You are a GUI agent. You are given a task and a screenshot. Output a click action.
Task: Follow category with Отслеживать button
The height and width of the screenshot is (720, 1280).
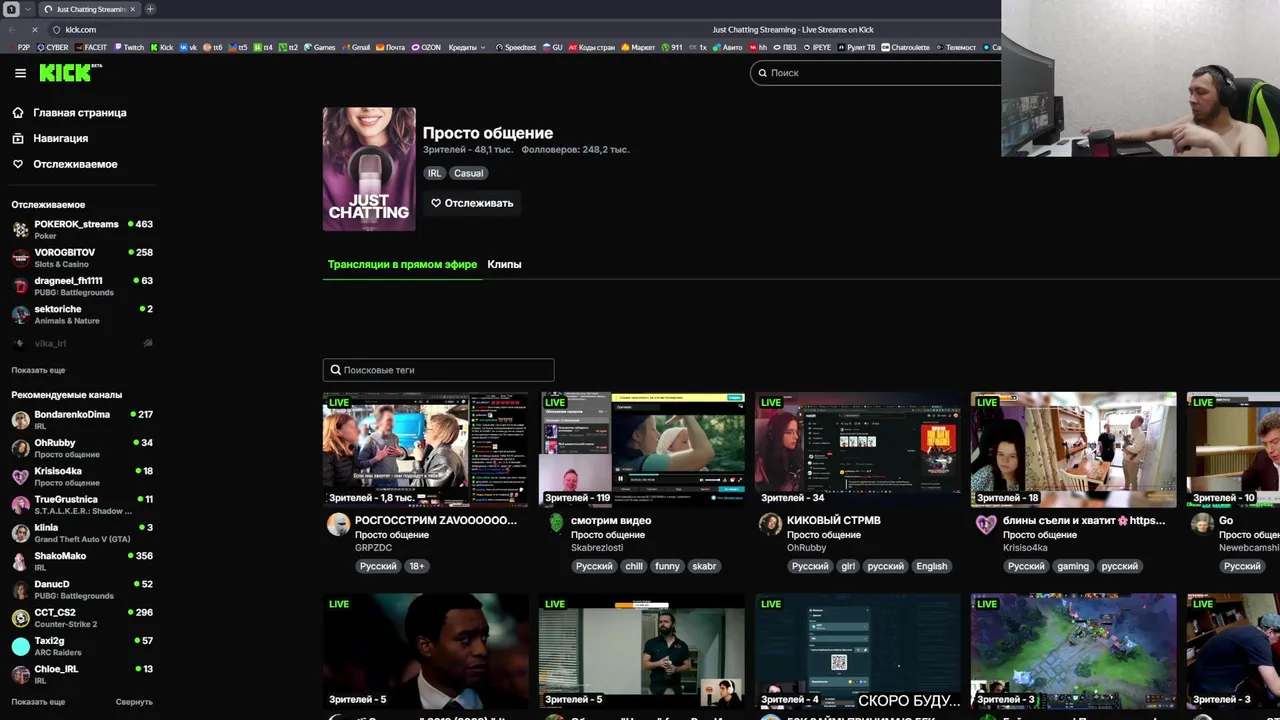click(x=472, y=203)
